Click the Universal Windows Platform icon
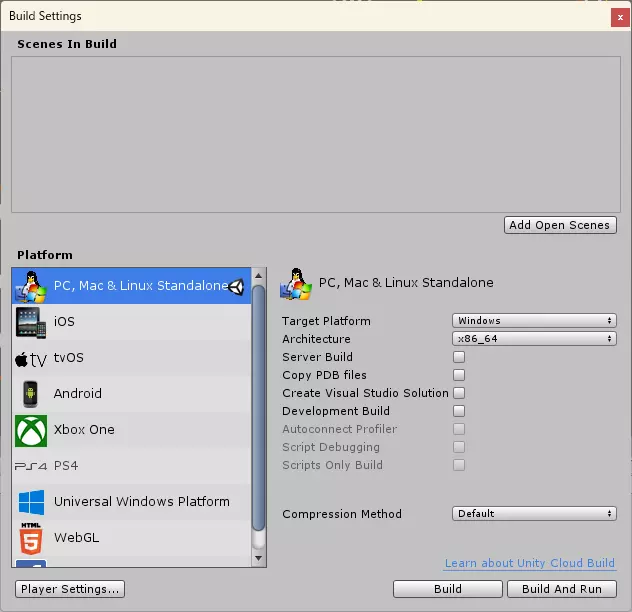This screenshot has width=632, height=612. pyautogui.click(x=31, y=502)
